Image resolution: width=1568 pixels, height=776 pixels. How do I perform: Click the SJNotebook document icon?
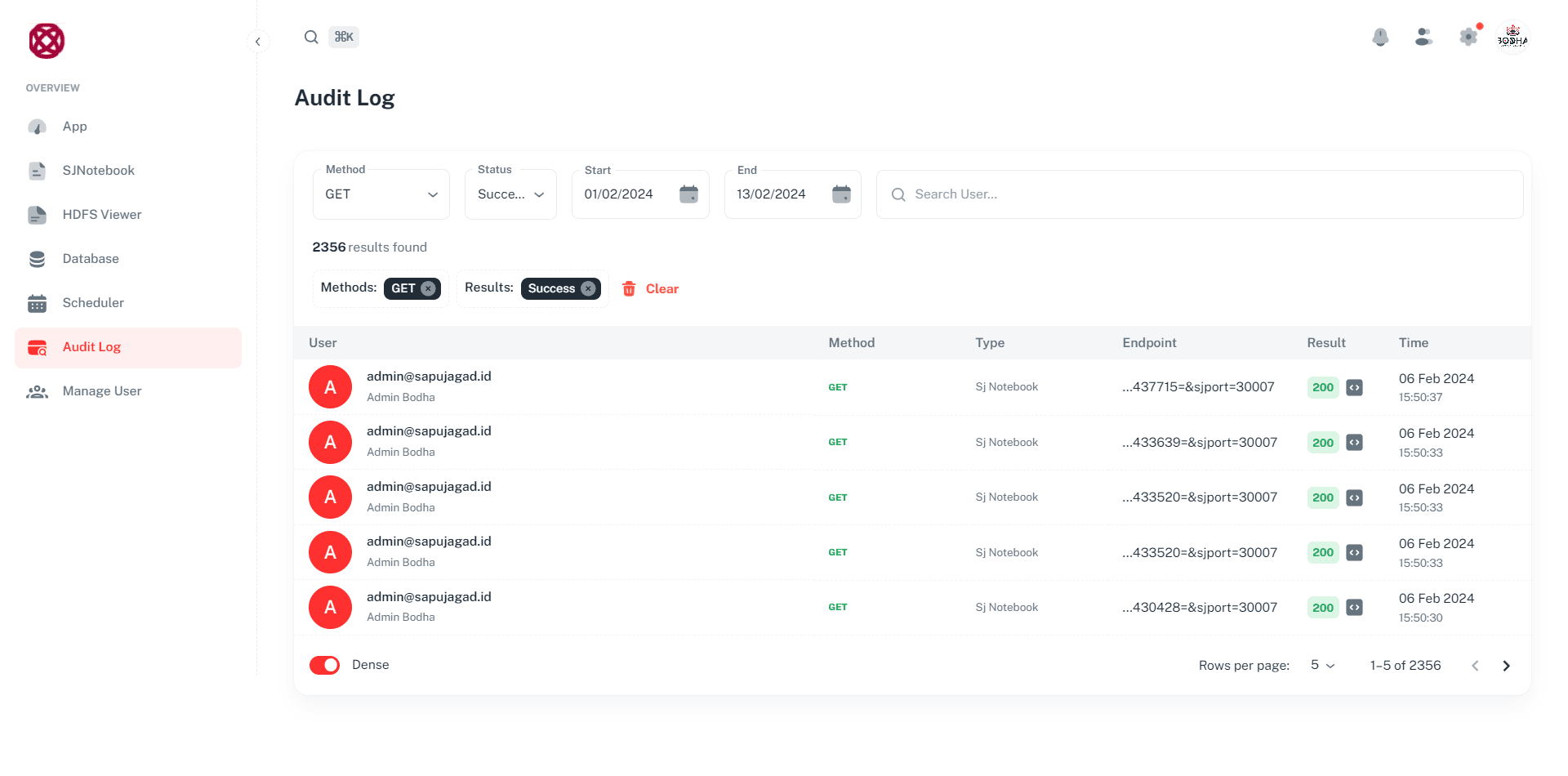coord(38,171)
